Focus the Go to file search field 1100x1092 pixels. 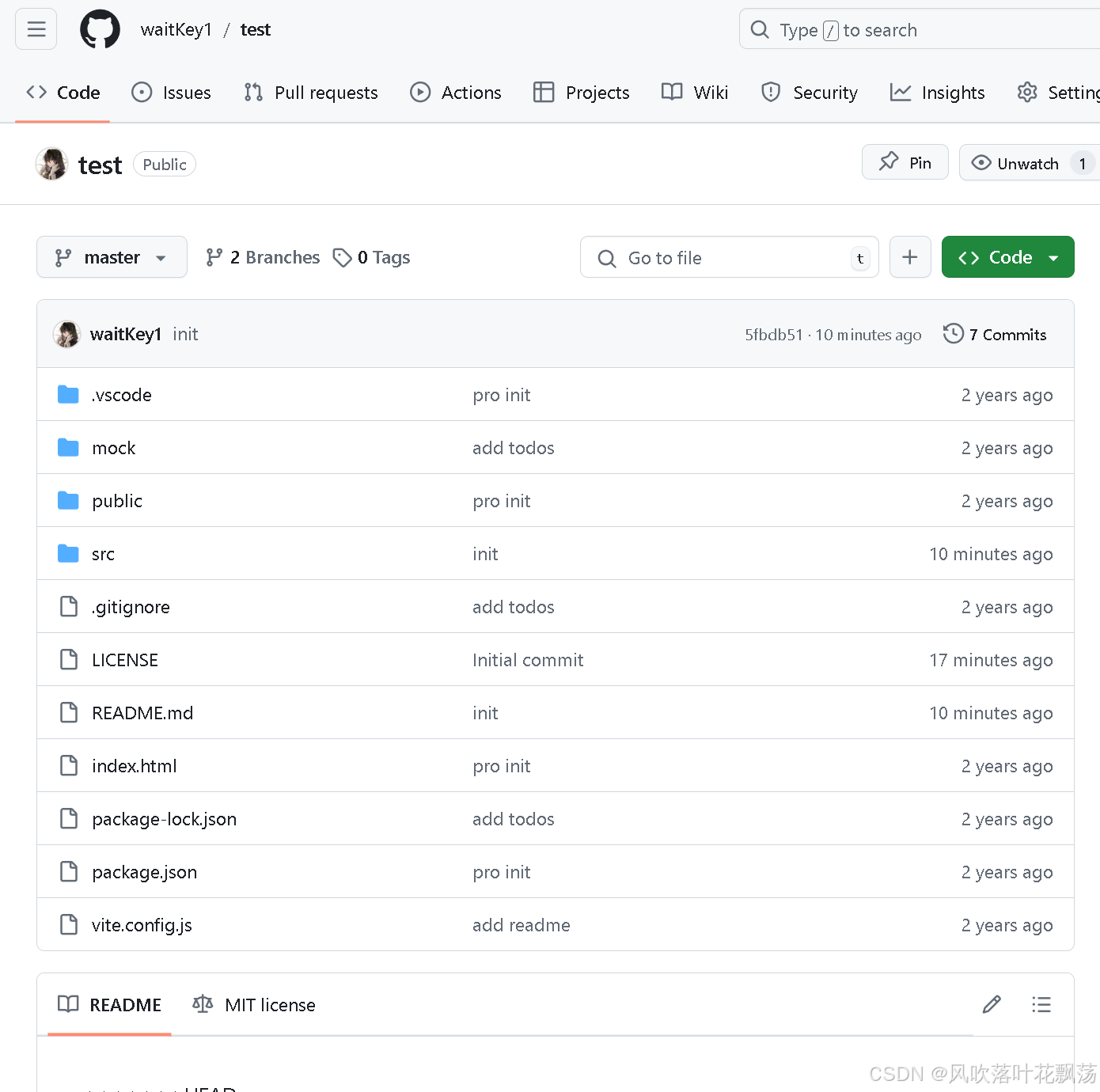730,257
